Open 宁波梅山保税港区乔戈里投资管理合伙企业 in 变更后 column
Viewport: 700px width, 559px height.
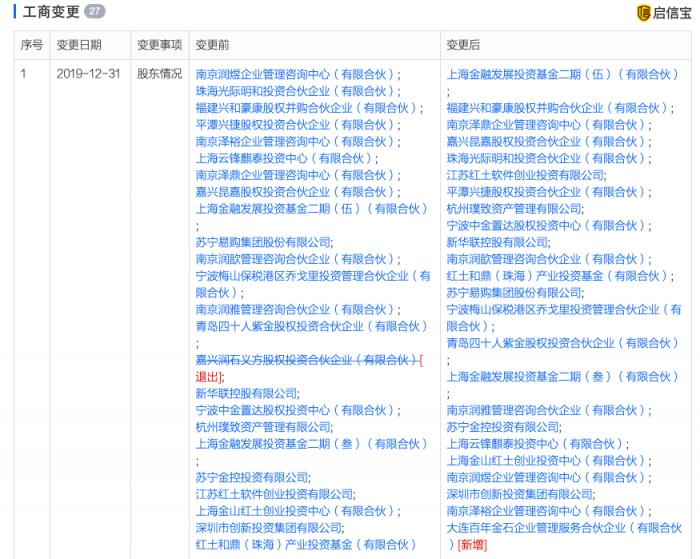(x=564, y=318)
